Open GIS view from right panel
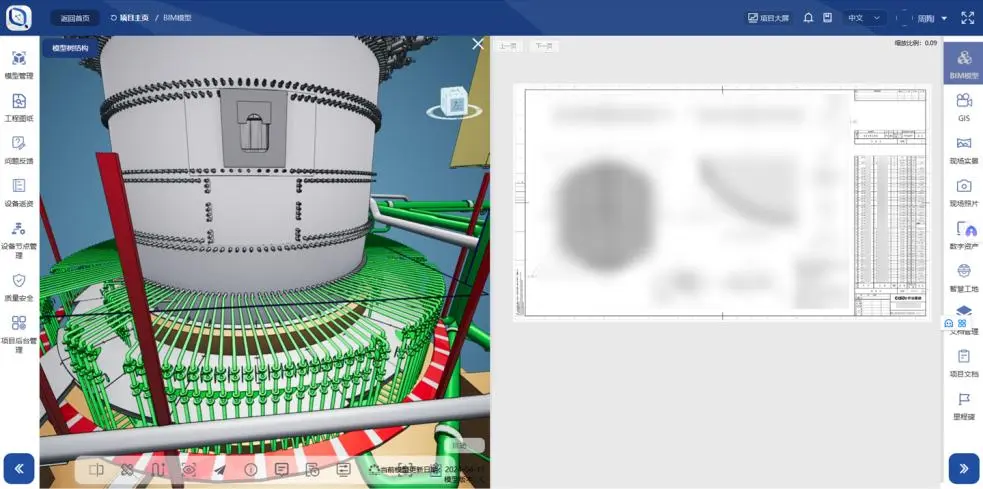 [964, 106]
